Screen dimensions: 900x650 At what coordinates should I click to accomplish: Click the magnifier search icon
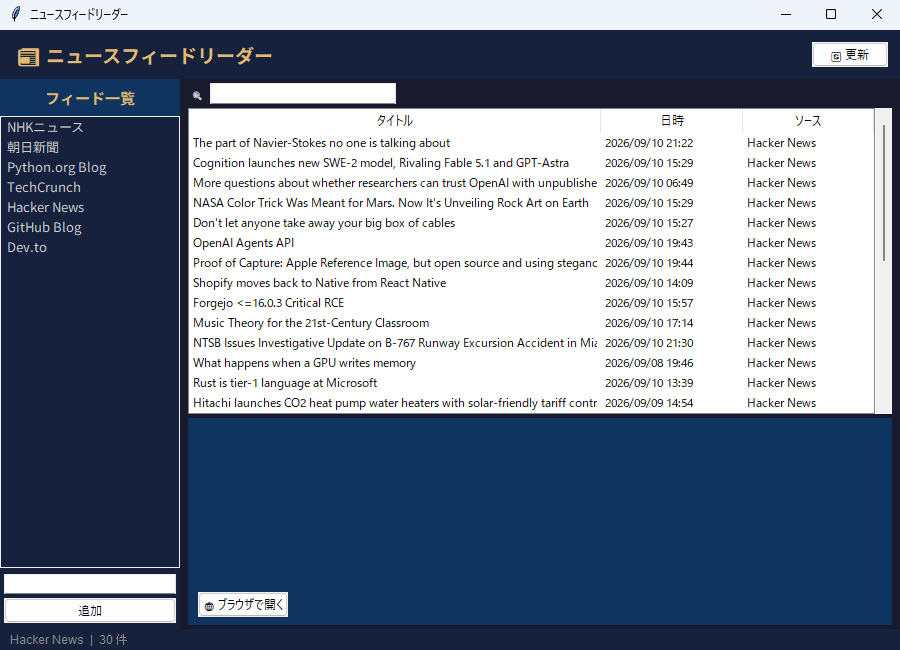coord(197,96)
